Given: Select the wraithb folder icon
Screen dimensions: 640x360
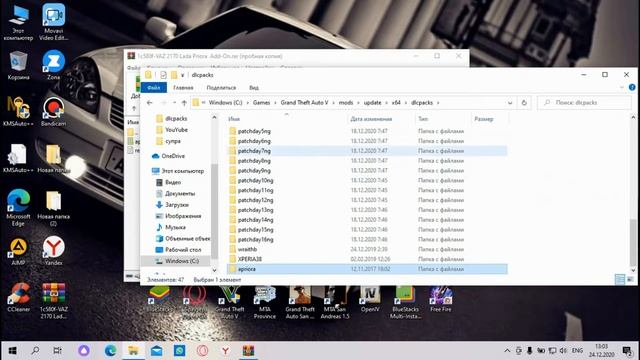Looking at the screenshot, I should [x=233, y=249].
